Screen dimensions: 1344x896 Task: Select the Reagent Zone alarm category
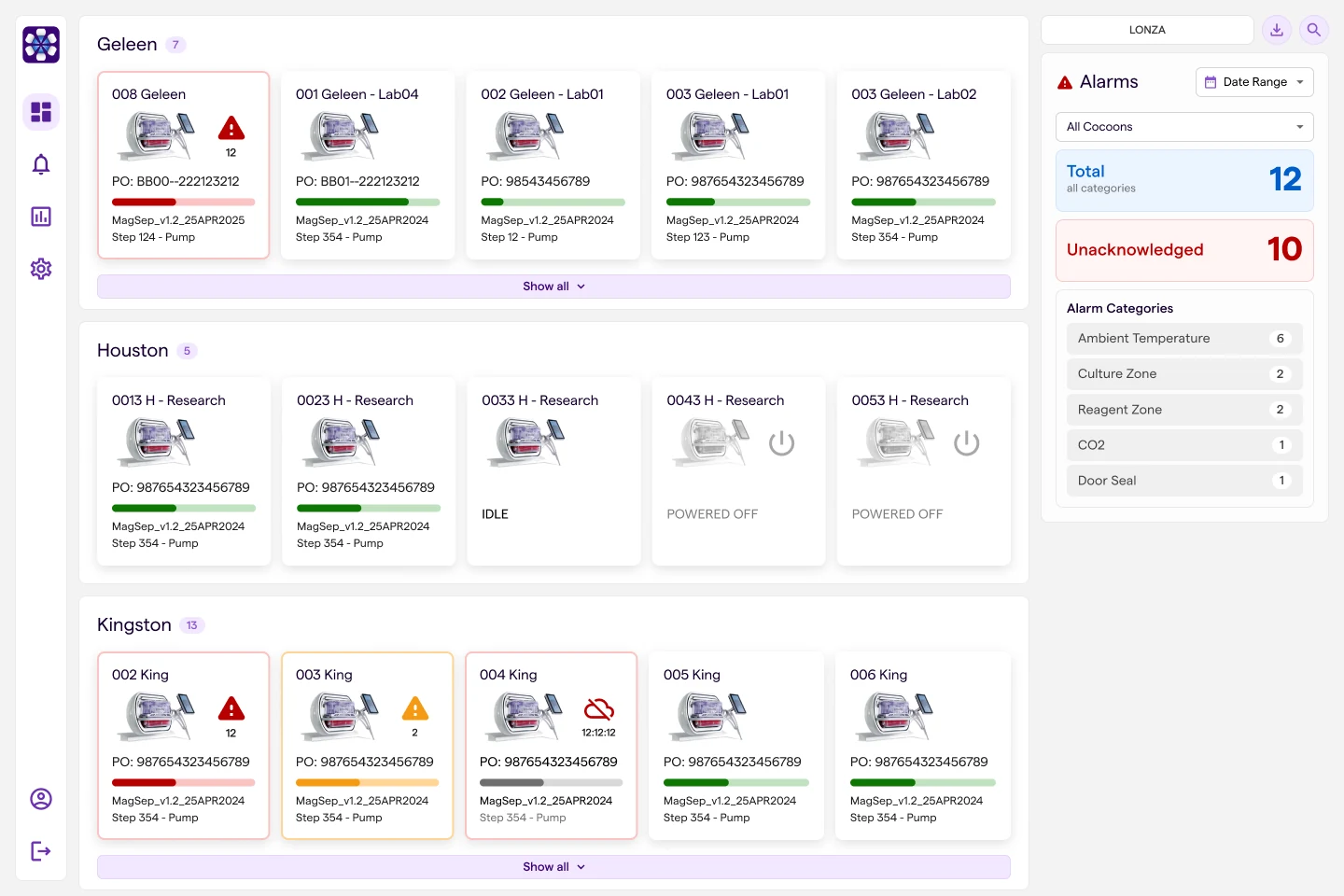click(x=1184, y=410)
